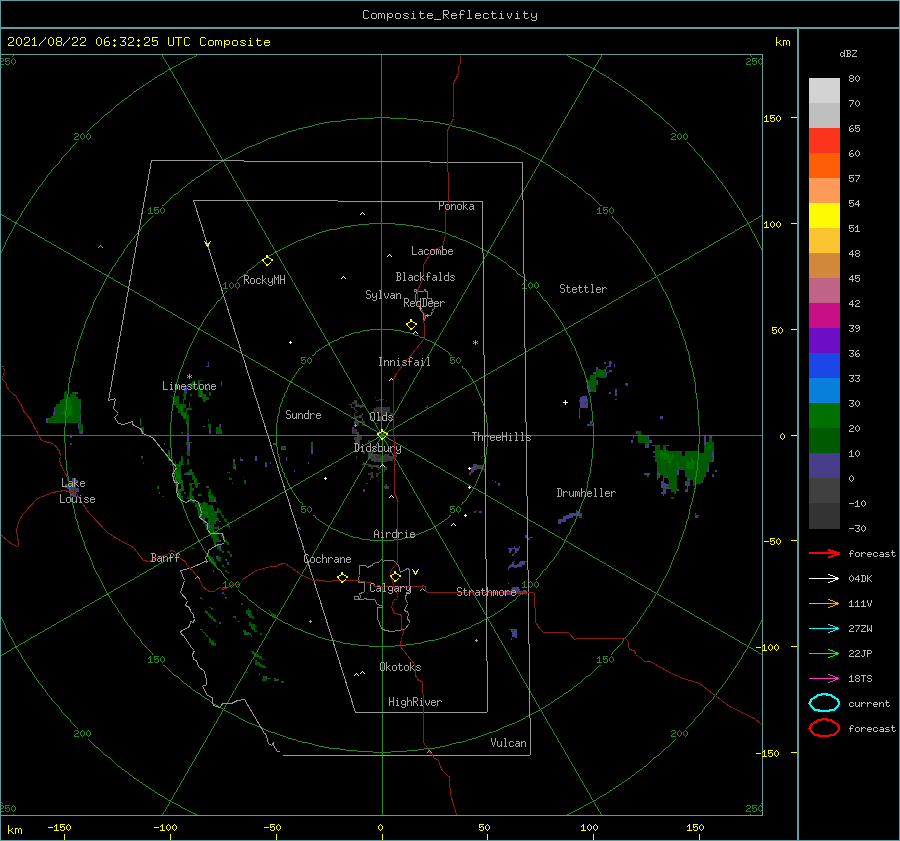Viewport: 900px width, 841px height.
Task: Click the Innisfail label
Action: (404, 362)
